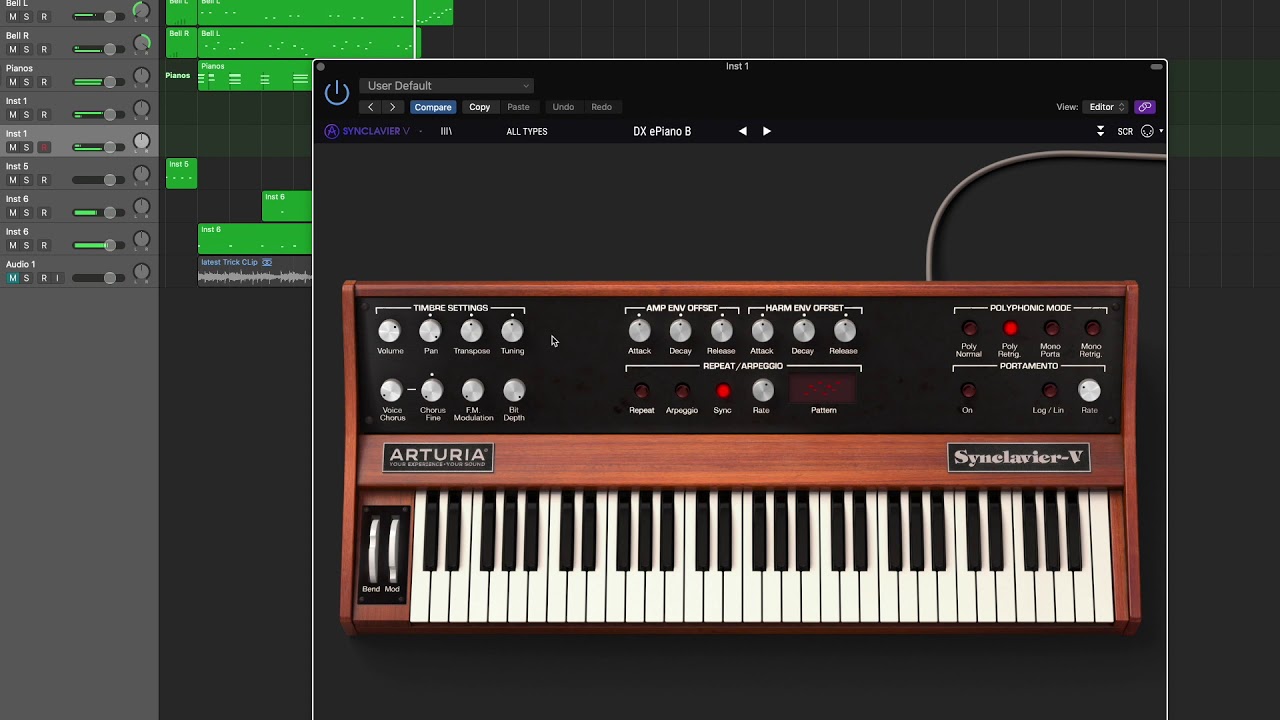Click the Chorus Fine knob

pos(432,390)
